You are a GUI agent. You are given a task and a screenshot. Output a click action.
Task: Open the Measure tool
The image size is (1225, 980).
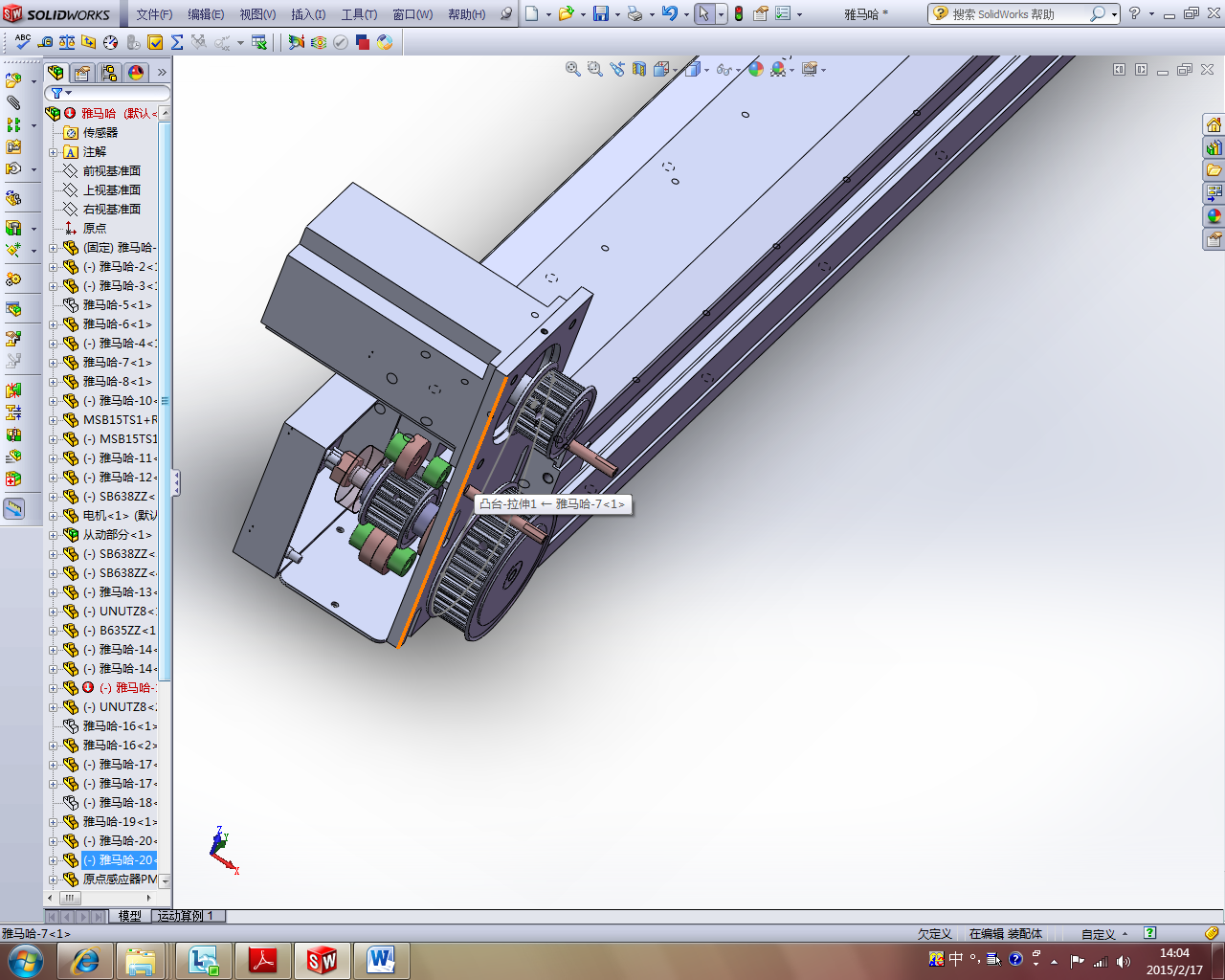click(x=45, y=42)
